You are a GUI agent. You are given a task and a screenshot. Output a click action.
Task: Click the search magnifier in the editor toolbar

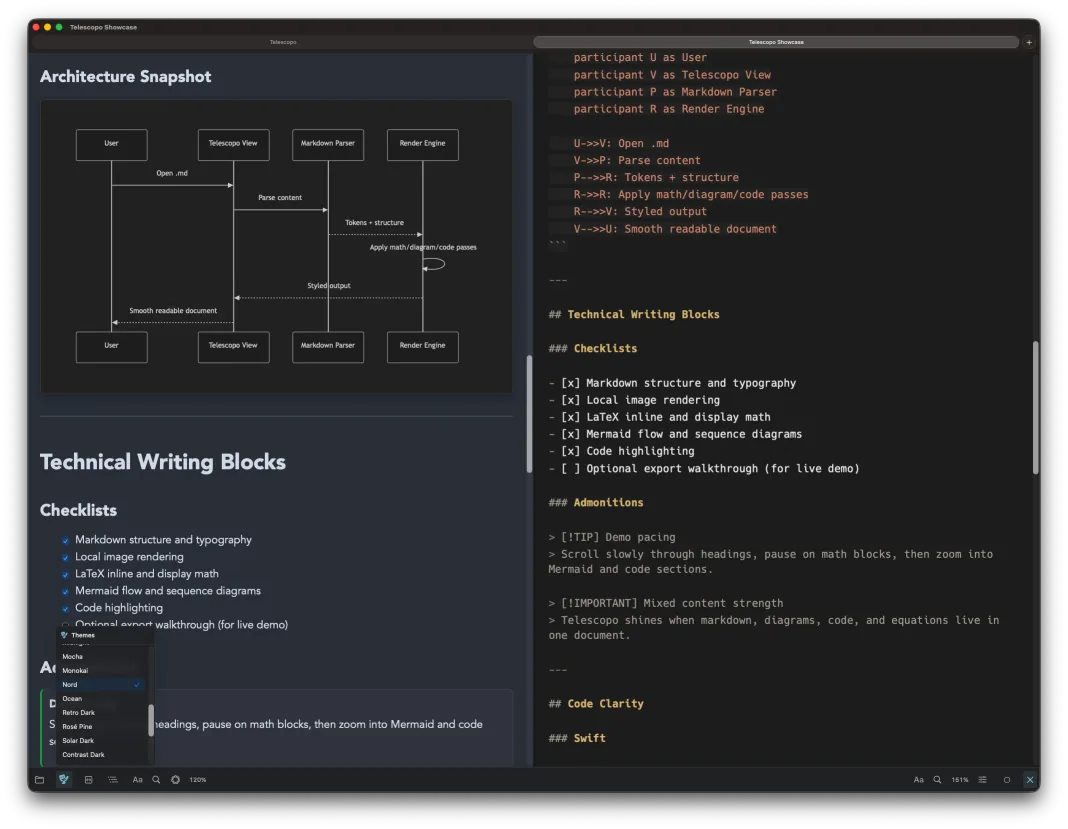click(x=937, y=779)
